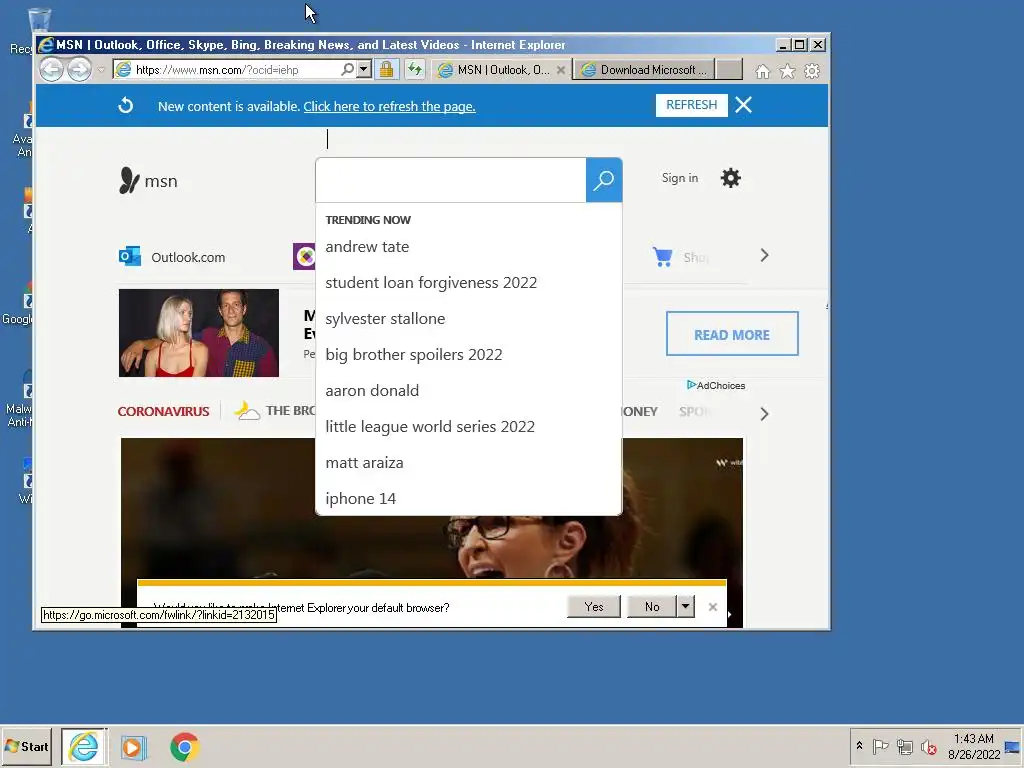The height and width of the screenshot is (768, 1024).
Task: Open the Favorites star icon
Action: tap(788, 71)
